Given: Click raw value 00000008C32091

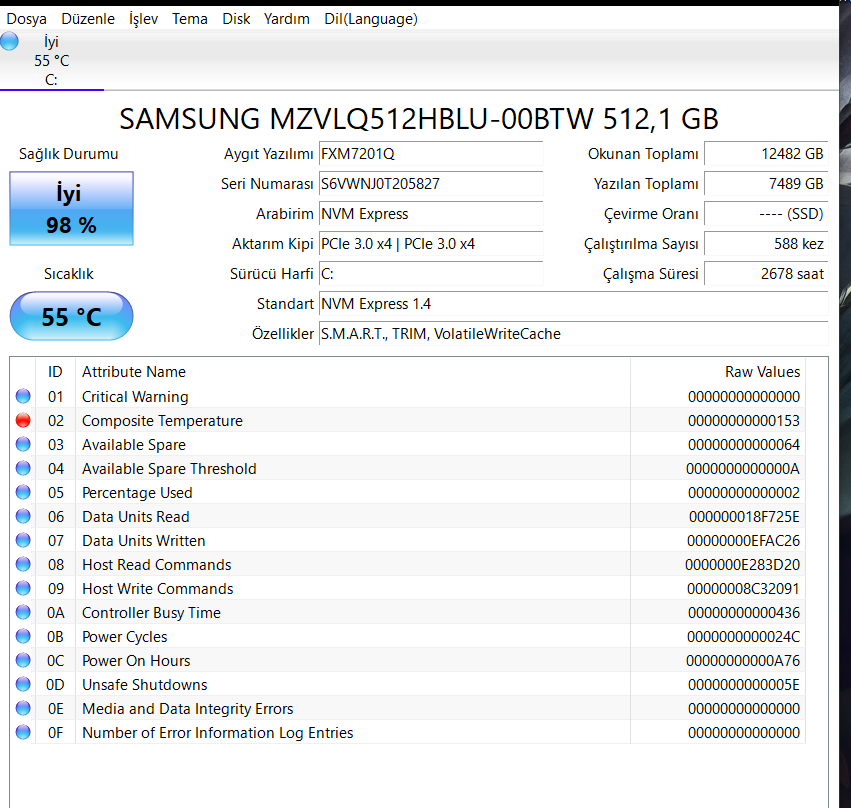Looking at the screenshot, I should [743, 588].
